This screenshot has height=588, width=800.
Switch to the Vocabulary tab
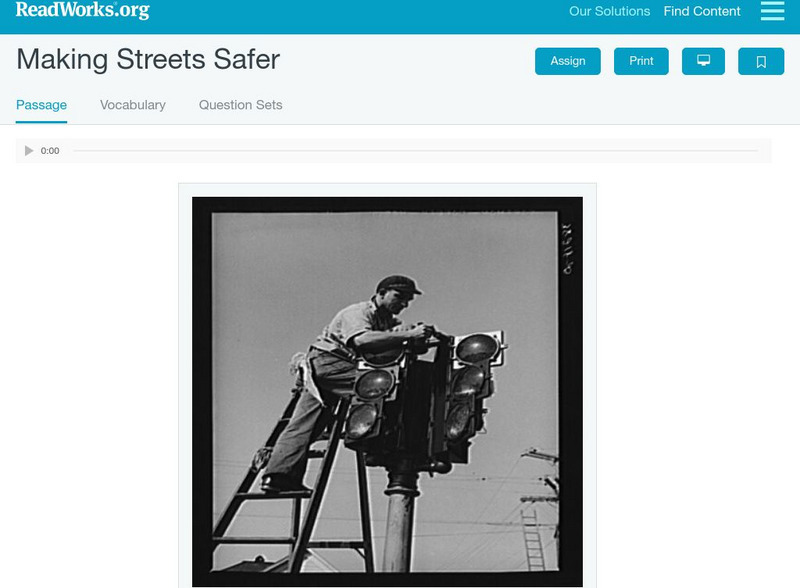133,105
